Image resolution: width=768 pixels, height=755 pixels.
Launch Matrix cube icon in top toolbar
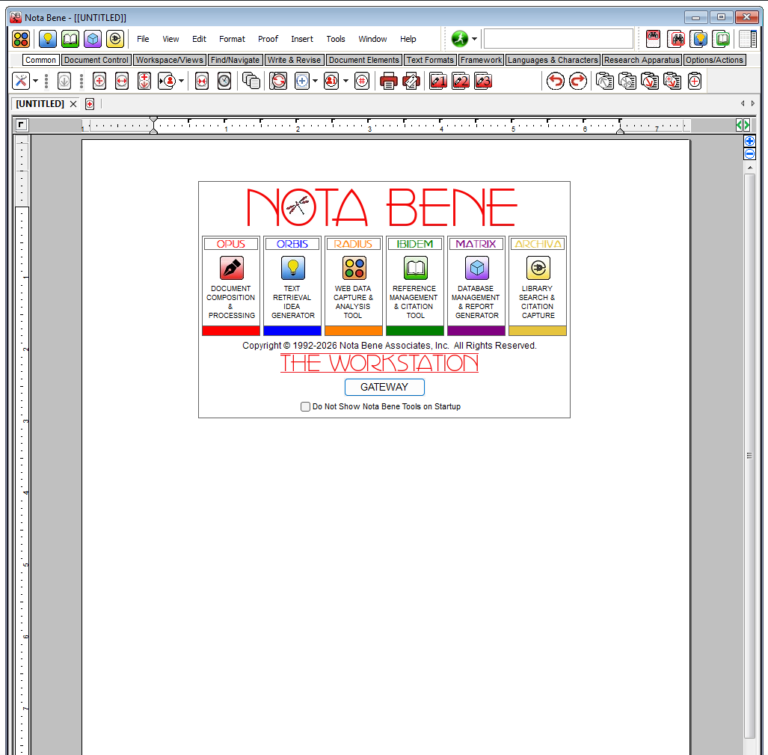93,39
